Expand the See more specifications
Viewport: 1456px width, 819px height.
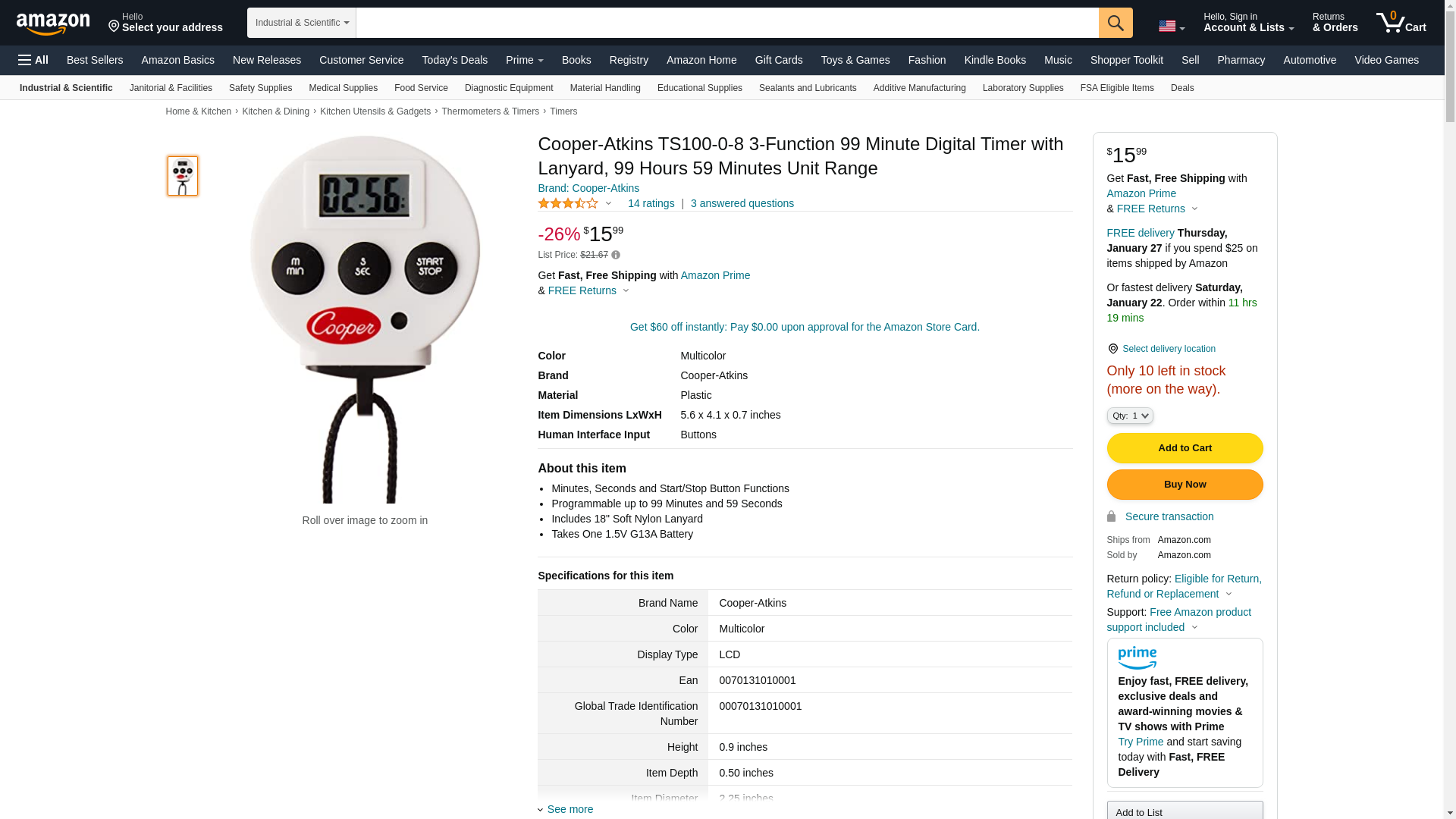(x=570, y=809)
